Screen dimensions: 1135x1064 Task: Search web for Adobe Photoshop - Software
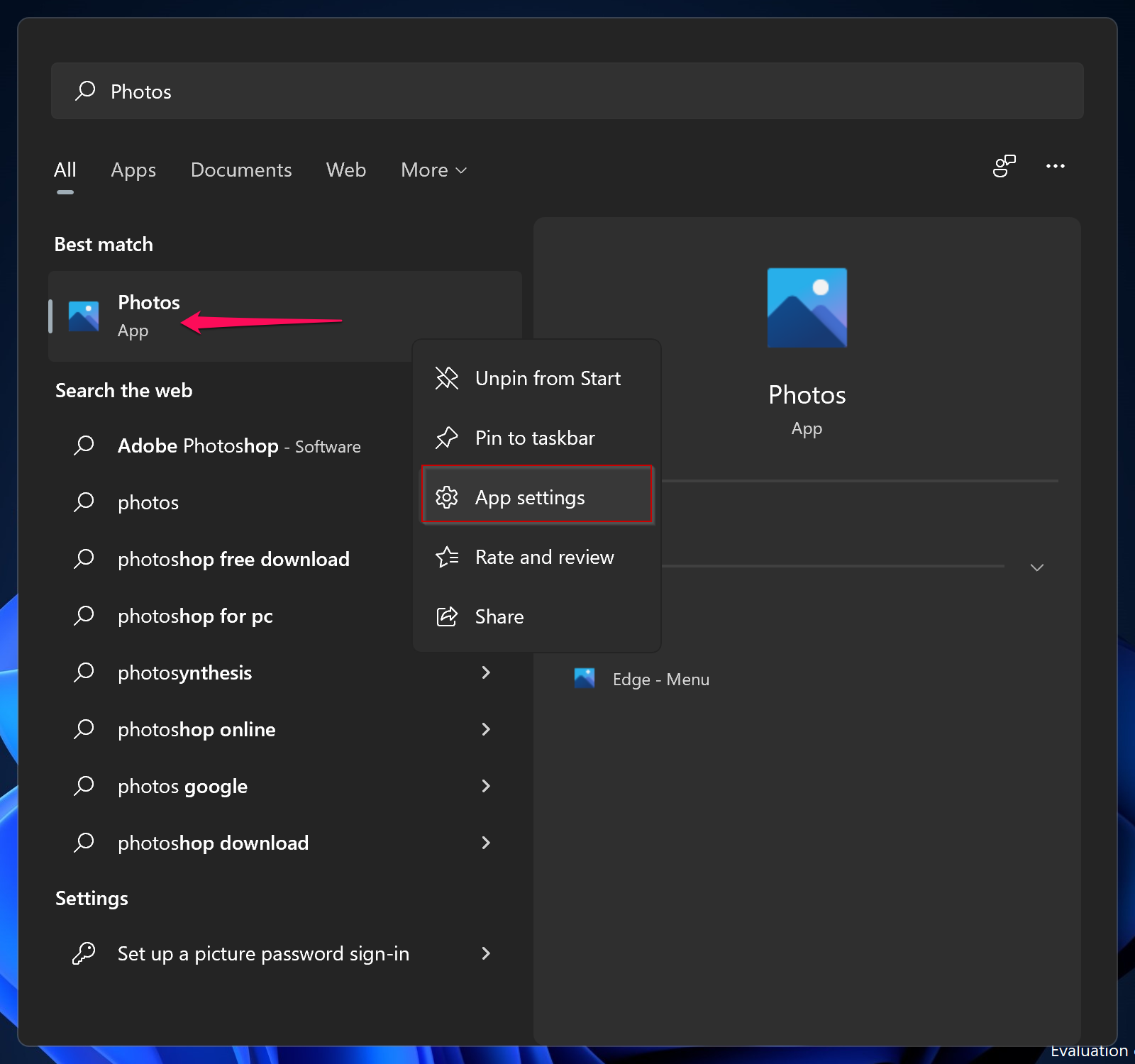pos(239,445)
